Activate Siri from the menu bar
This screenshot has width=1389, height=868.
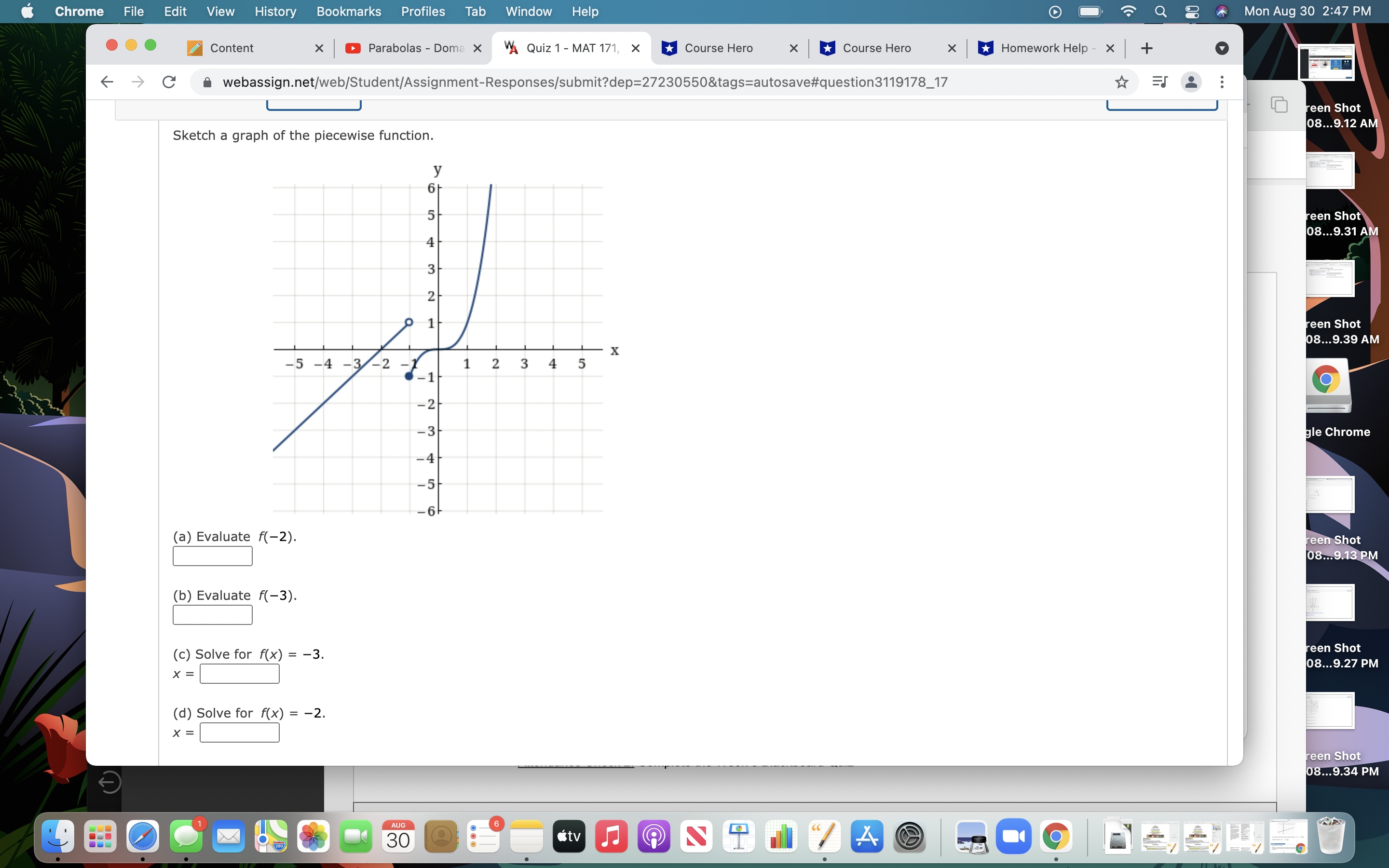(x=1222, y=11)
